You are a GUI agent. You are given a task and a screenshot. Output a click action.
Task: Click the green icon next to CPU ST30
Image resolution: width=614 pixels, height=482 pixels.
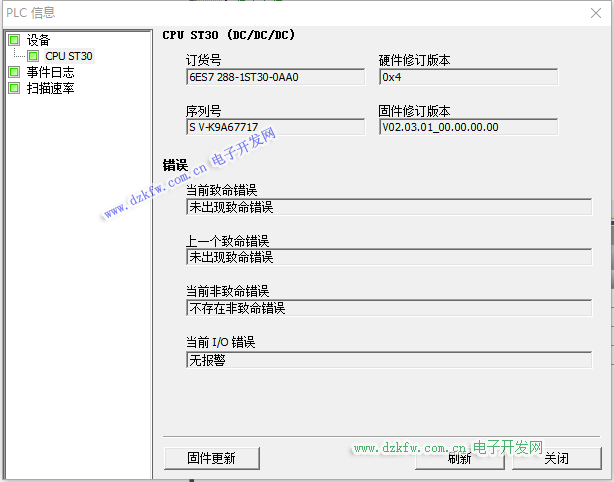pyautogui.click(x=33, y=56)
